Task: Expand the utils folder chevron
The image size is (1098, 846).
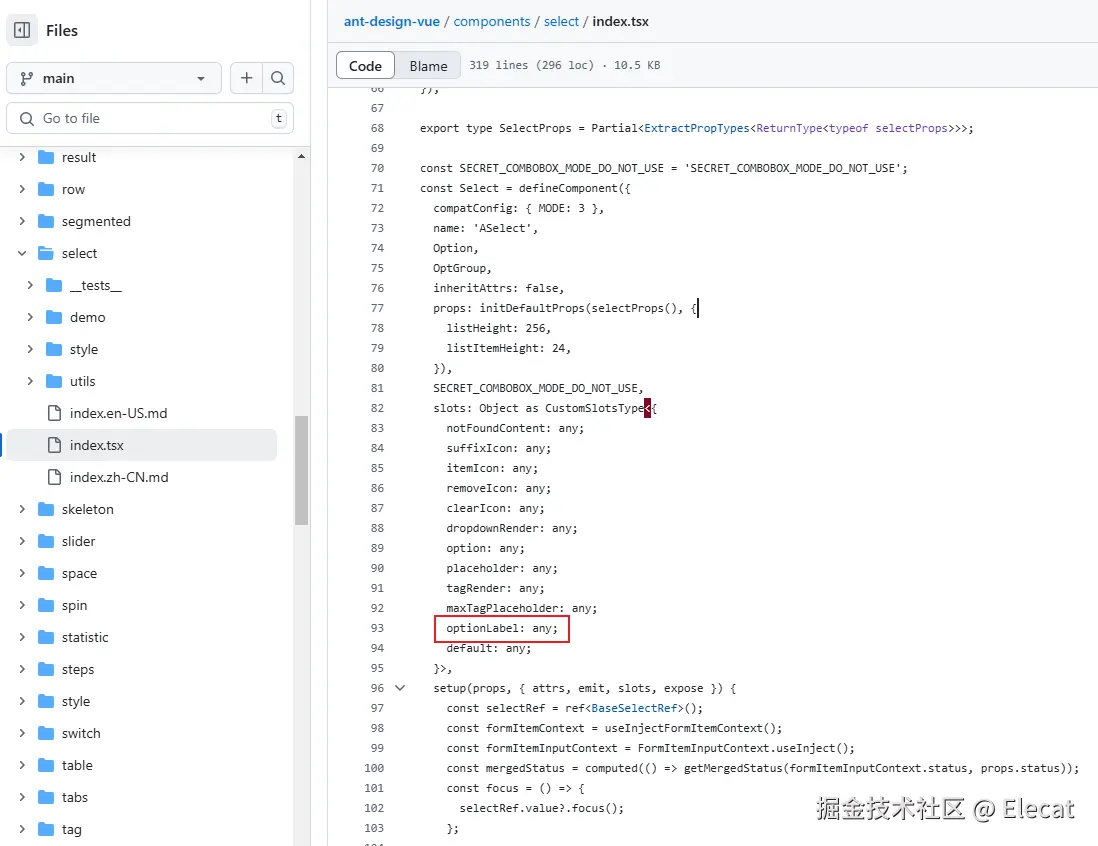Action: pyautogui.click(x=30, y=381)
